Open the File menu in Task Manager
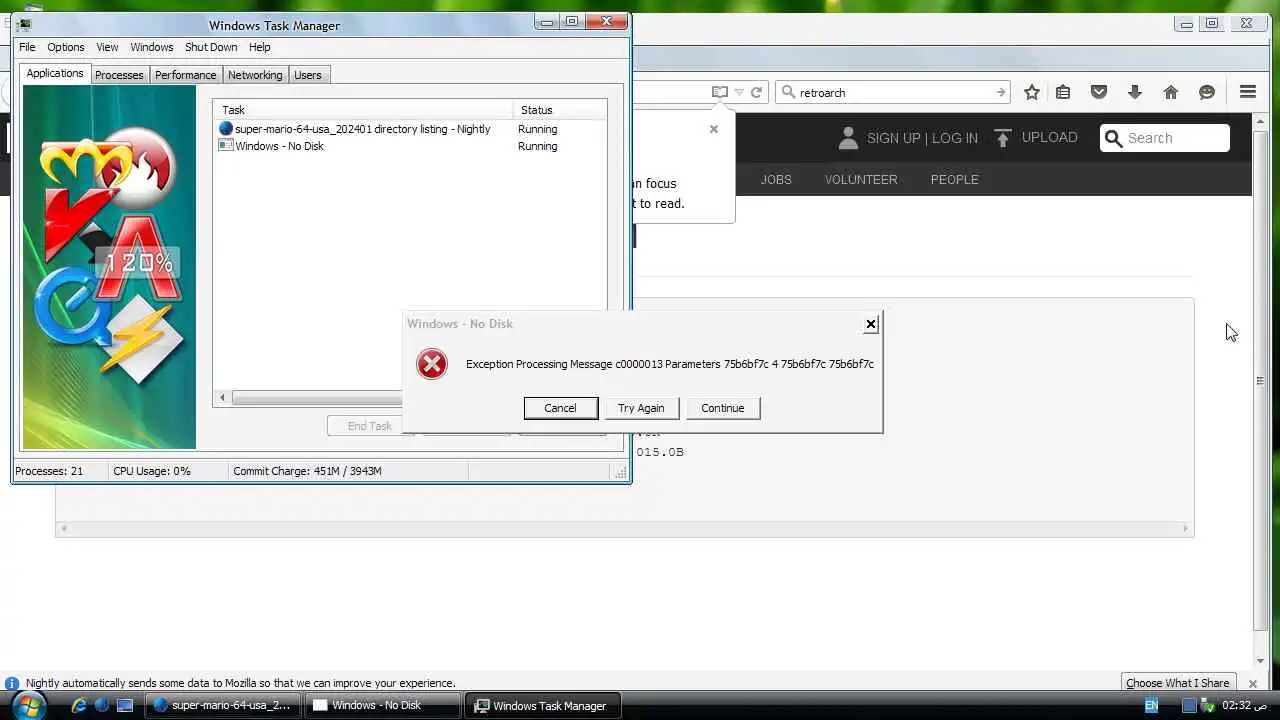 (x=27, y=47)
